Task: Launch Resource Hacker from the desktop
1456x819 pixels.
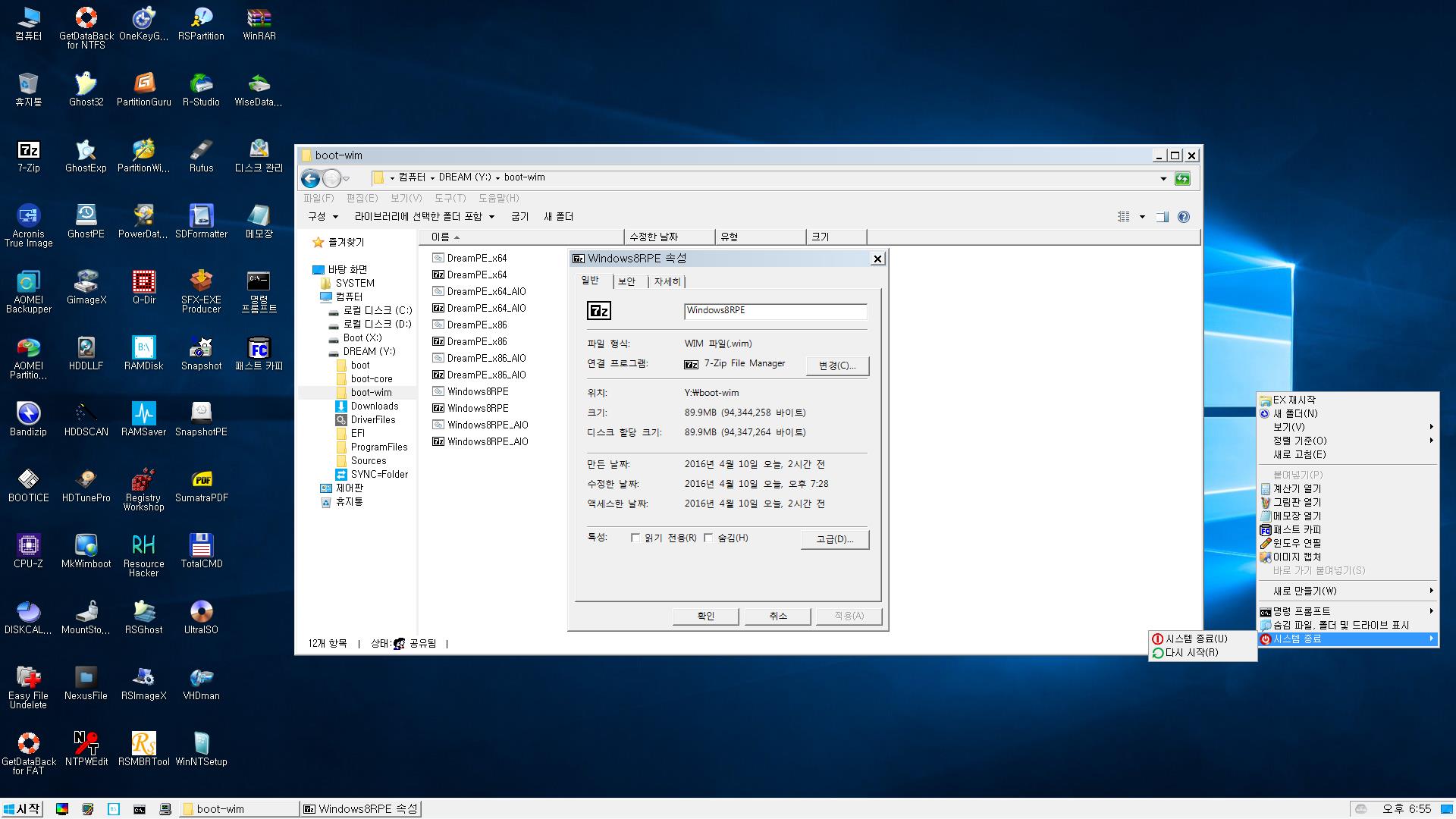Action: pyautogui.click(x=144, y=556)
